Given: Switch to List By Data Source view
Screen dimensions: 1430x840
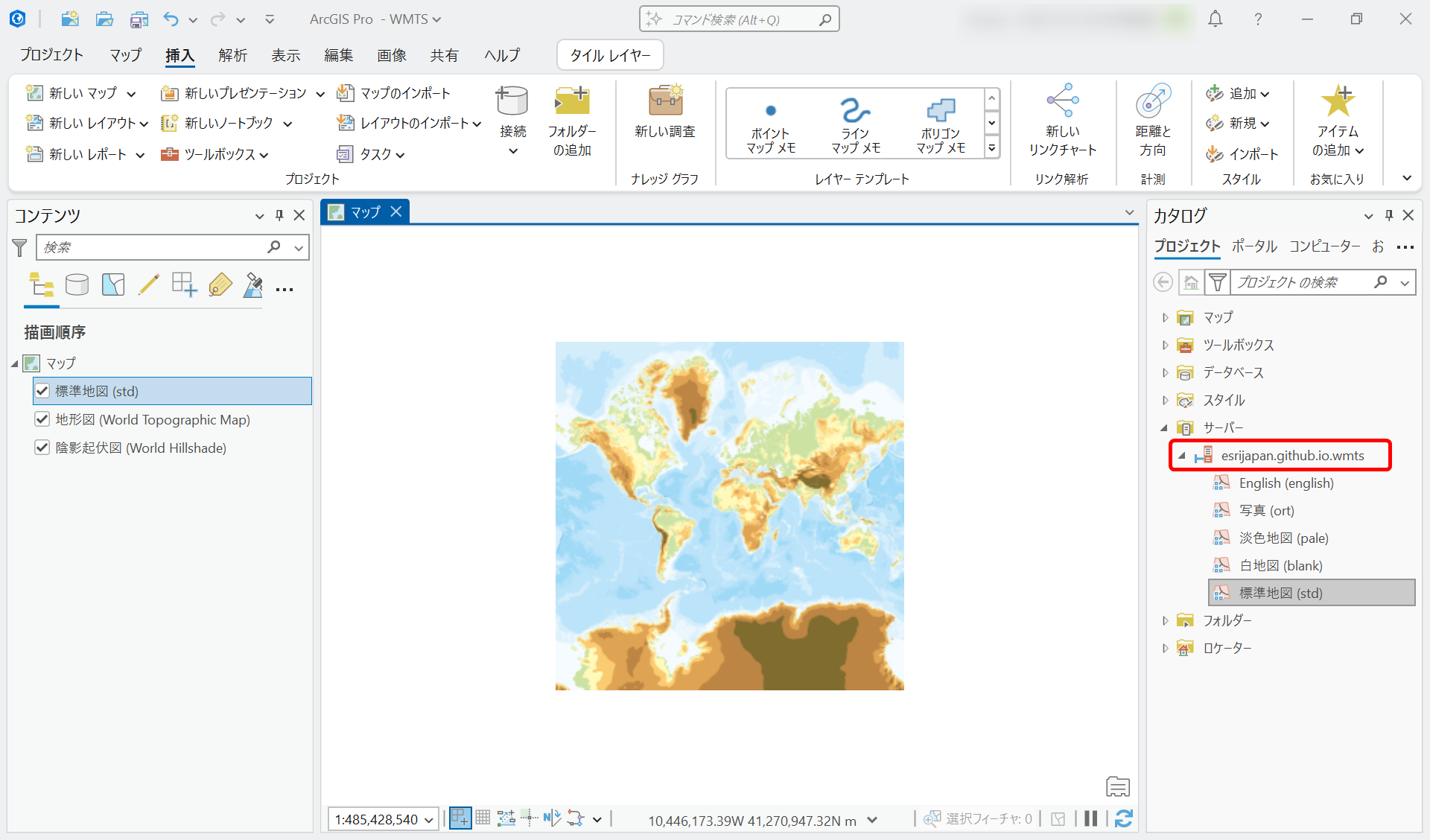Looking at the screenshot, I should tap(77, 284).
